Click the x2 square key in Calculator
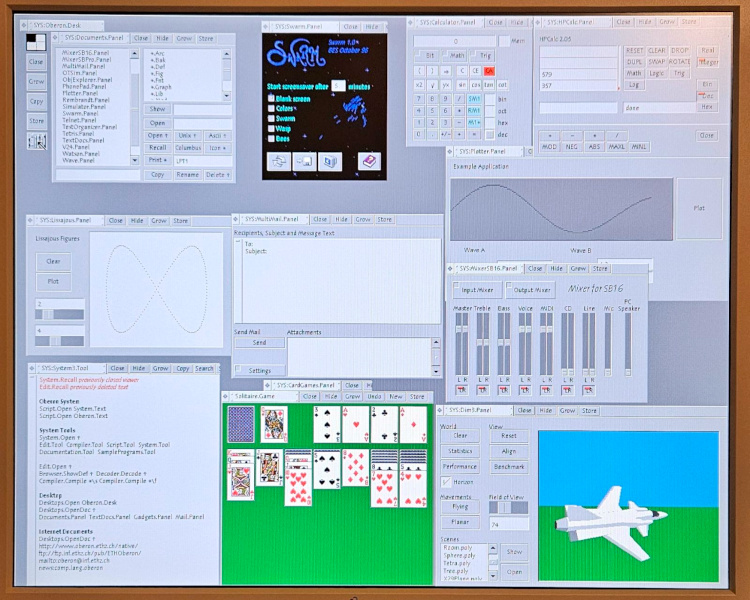This screenshot has height=600, width=750. (x=419, y=85)
